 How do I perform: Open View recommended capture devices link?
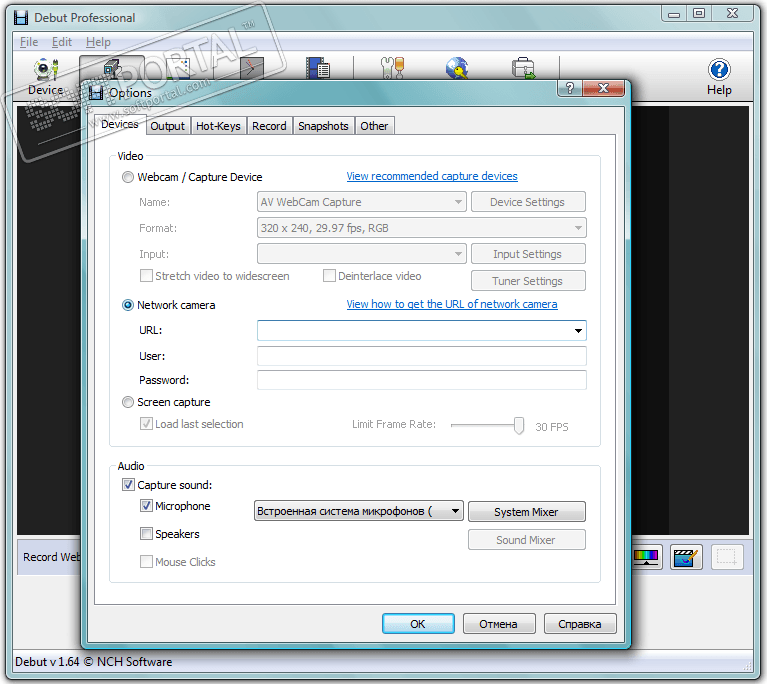(x=432, y=176)
